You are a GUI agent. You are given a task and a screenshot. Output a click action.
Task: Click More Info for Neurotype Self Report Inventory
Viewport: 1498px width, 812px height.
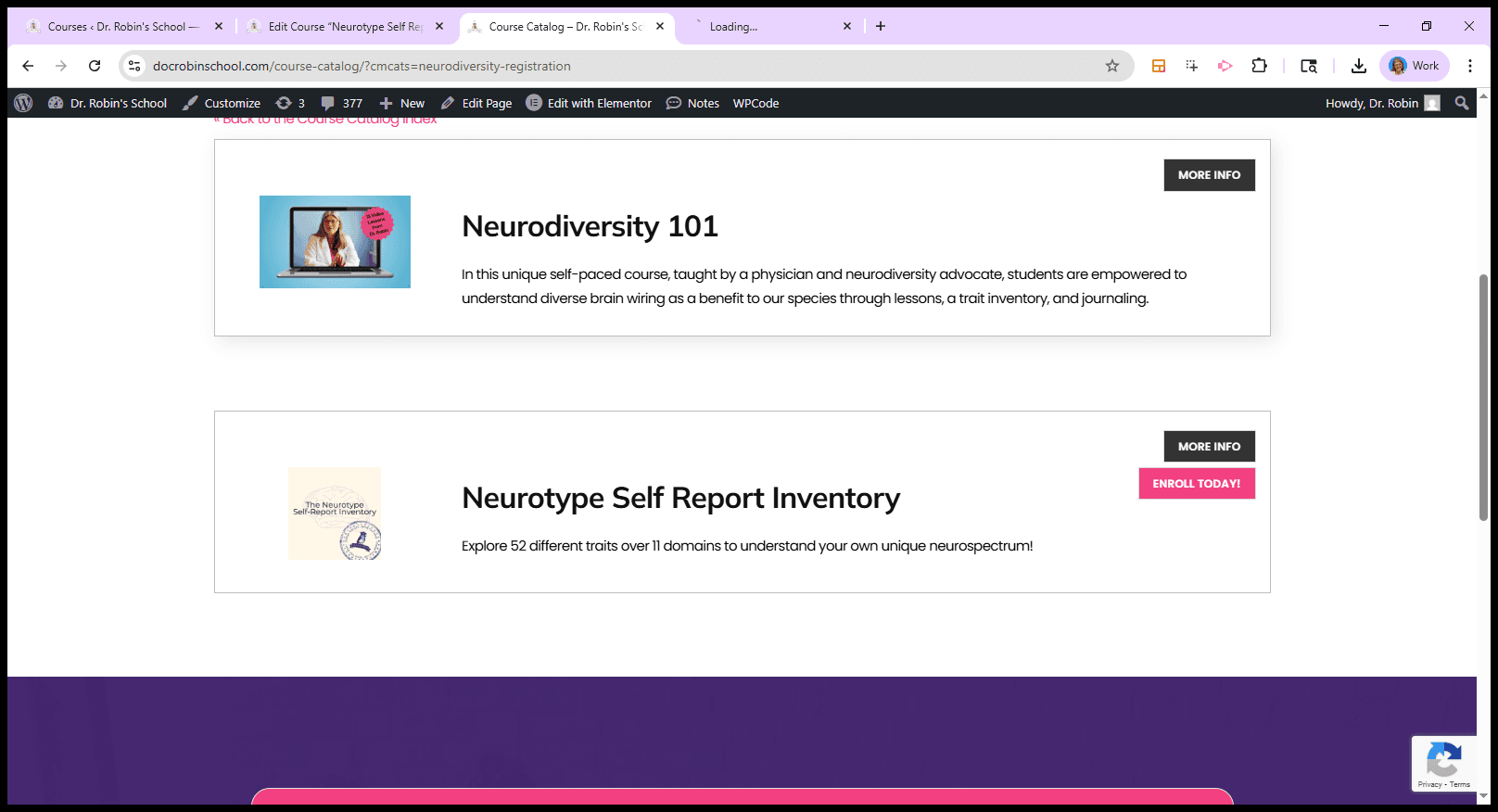tap(1209, 447)
